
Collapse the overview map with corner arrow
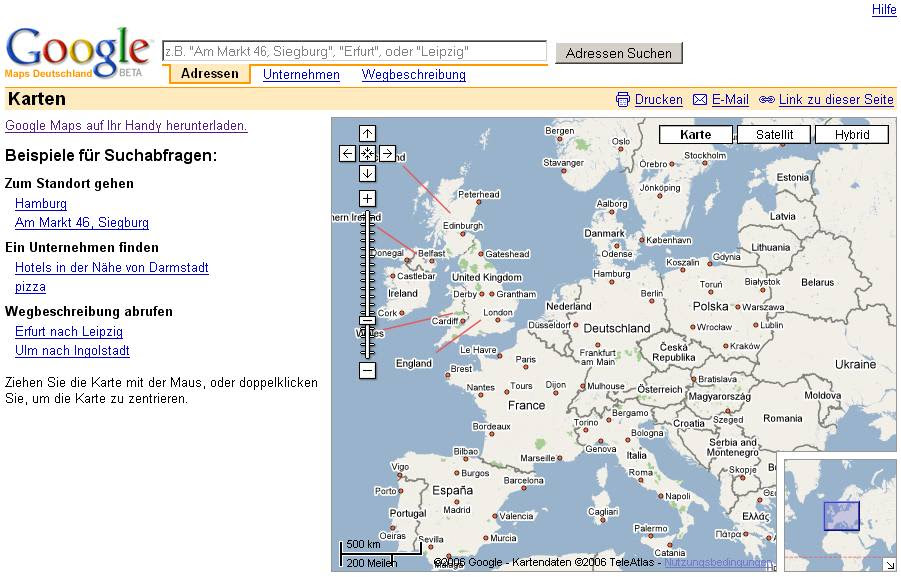pyautogui.click(x=890, y=565)
